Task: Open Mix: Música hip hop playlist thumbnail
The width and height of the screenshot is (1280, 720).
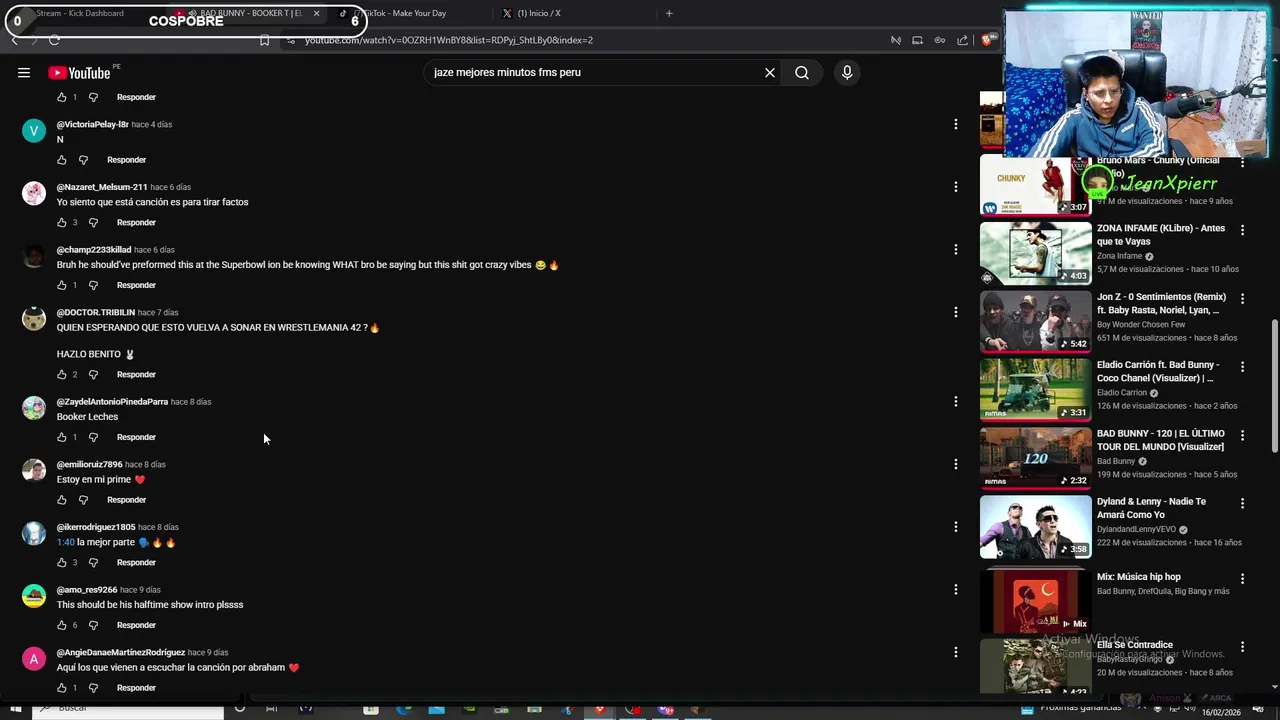Action: coord(1036,600)
